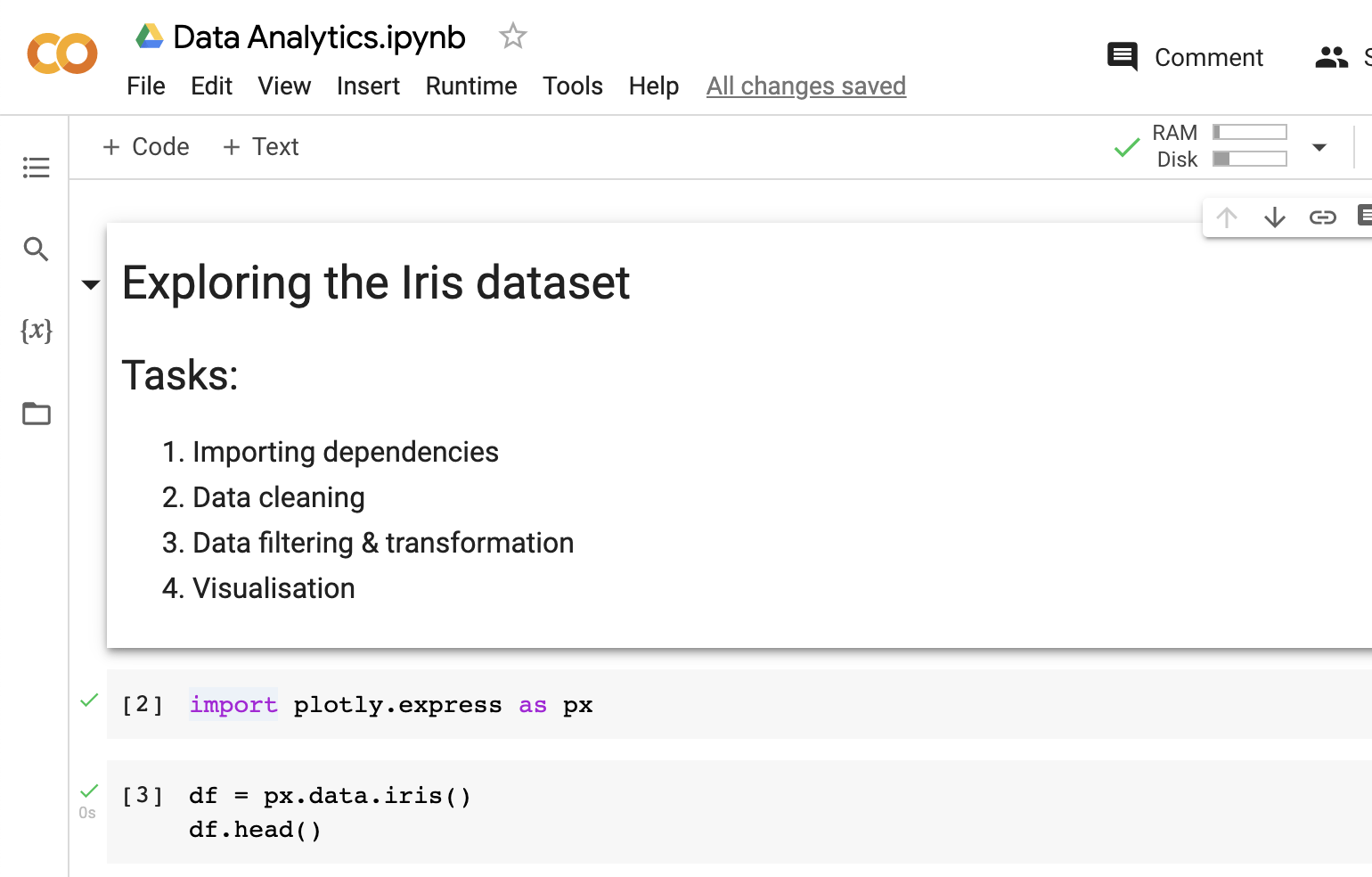Copy the link to the cell

point(1323,217)
